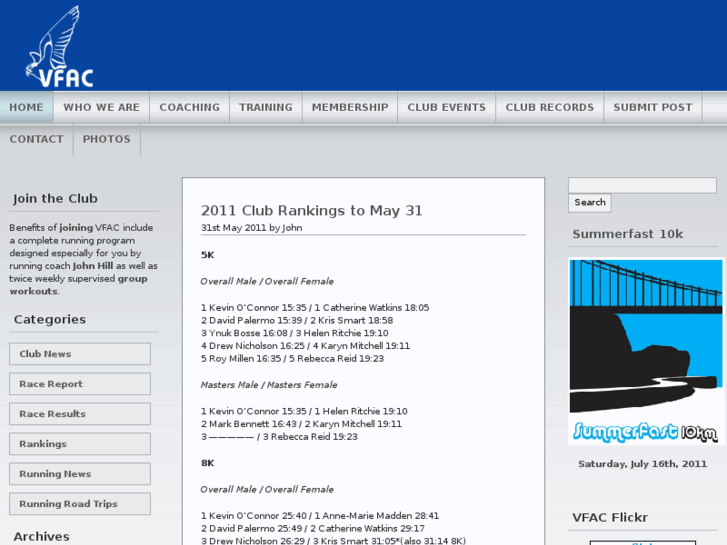This screenshot has height=545, width=727.
Task: Open the Club Records menu item
Action: [549, 107]
